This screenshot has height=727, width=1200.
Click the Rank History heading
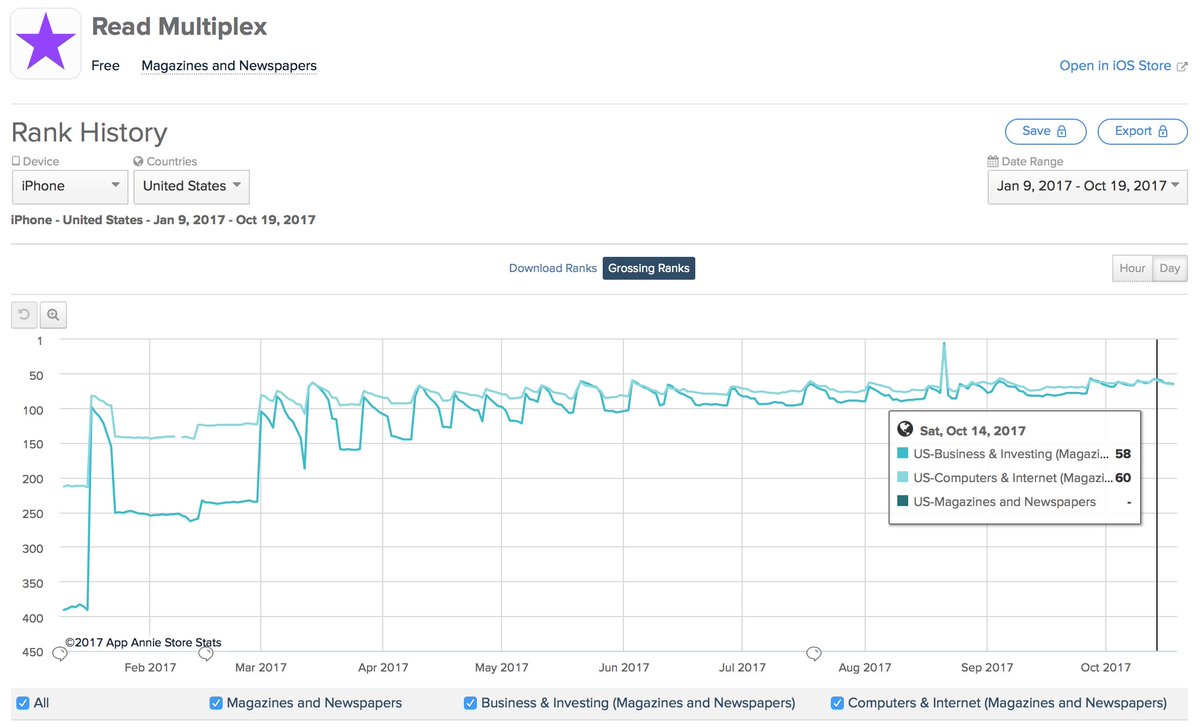pyautogui.click(x=89, y=132)
